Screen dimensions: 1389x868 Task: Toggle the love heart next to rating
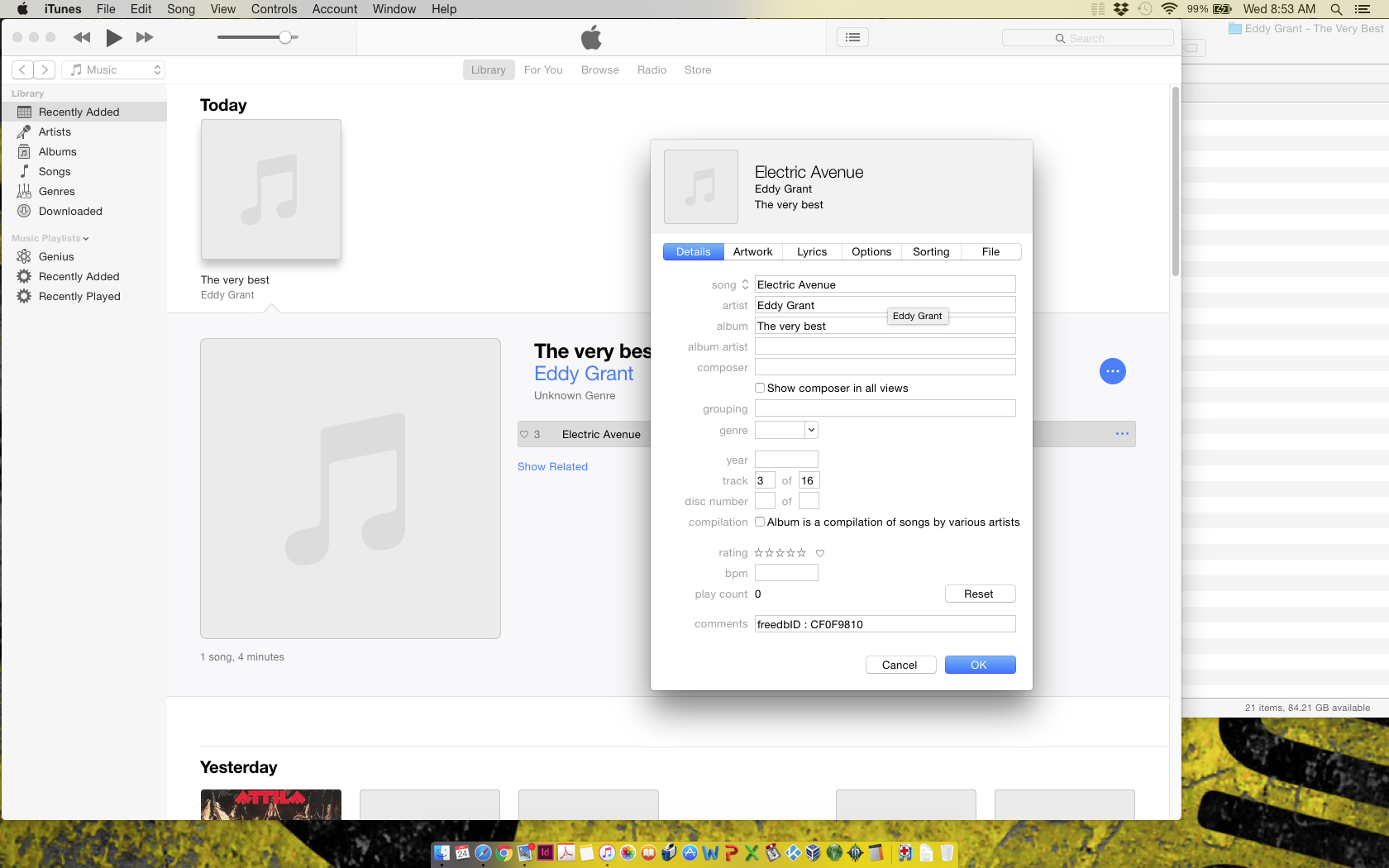[820, 553]
